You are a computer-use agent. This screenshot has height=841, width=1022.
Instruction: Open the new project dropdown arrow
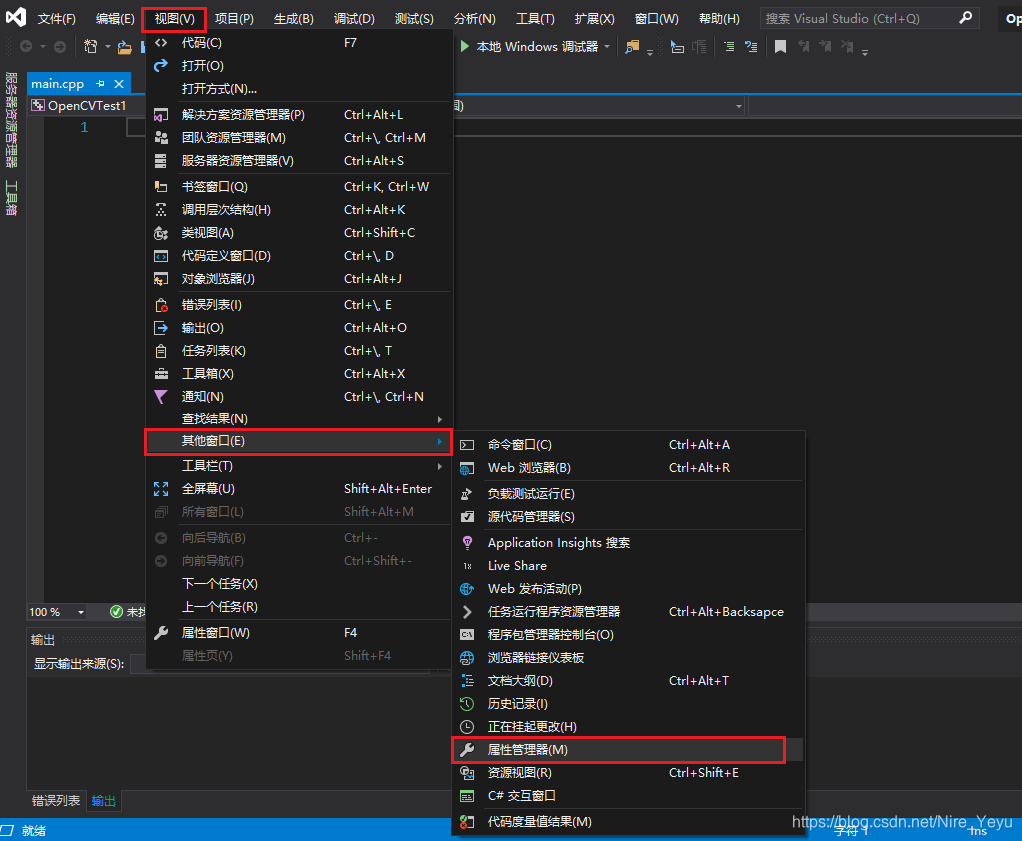coord(108,47)
